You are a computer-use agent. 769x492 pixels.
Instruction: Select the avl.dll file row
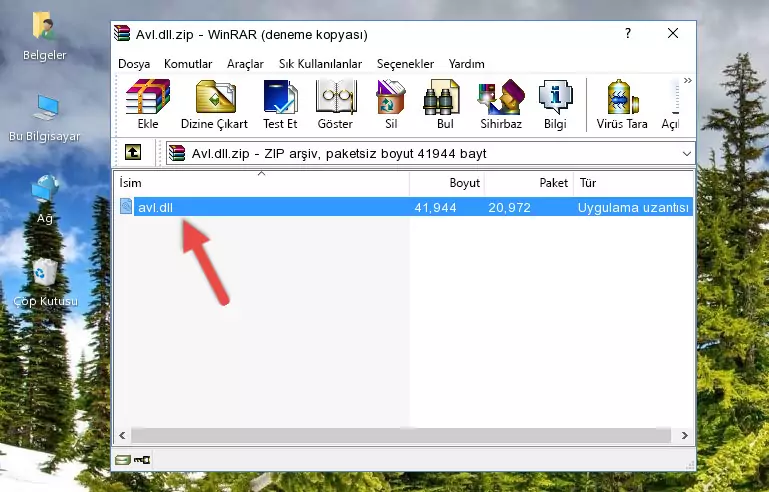tap(404, 207)
